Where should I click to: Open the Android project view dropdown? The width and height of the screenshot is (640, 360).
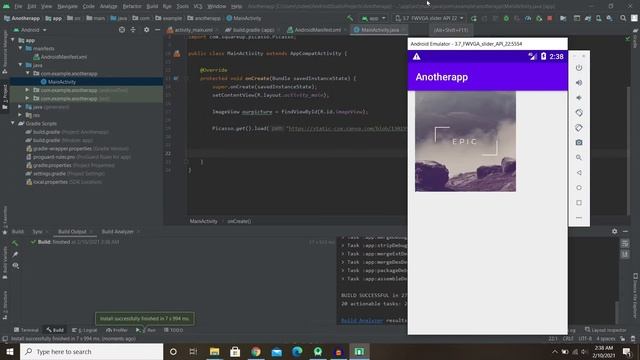[x=31, y=30]
